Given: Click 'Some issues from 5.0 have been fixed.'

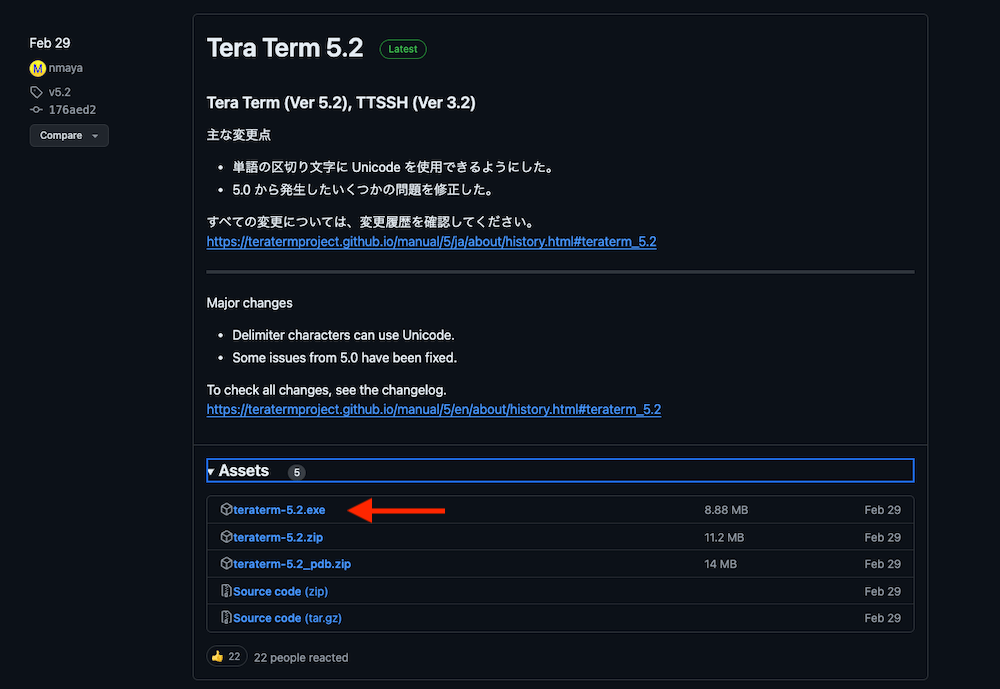Looking at the screenshot, I should [x=344, y=358].
